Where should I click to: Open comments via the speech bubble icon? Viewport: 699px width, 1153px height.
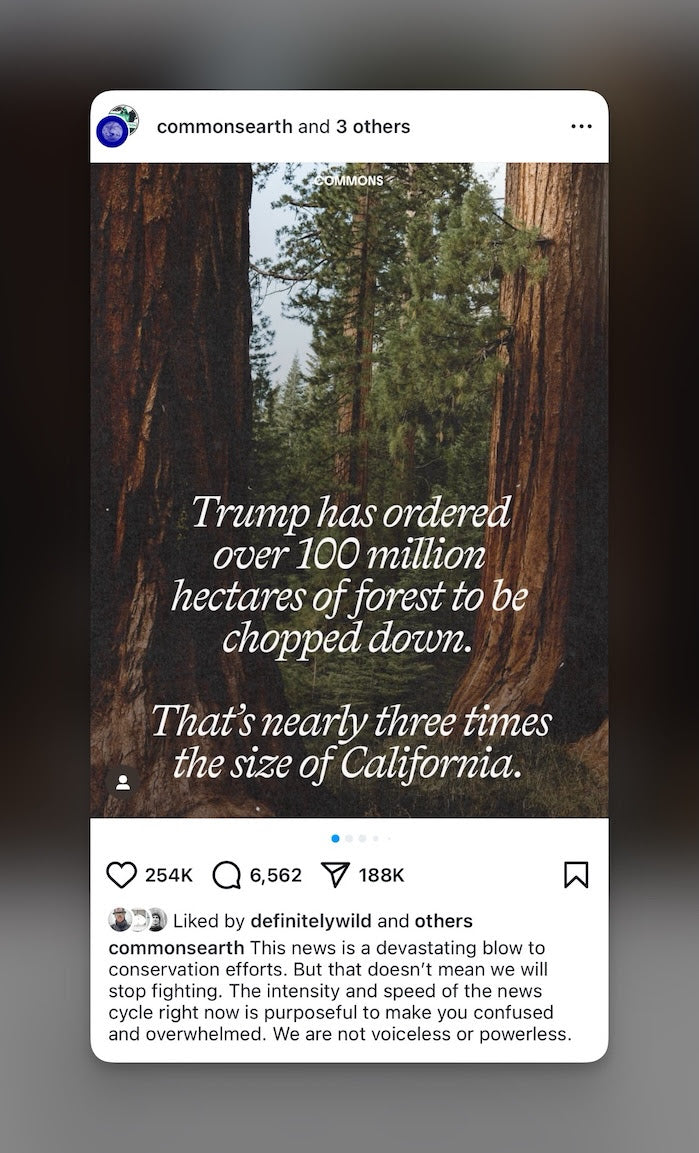tap(227, 875)
